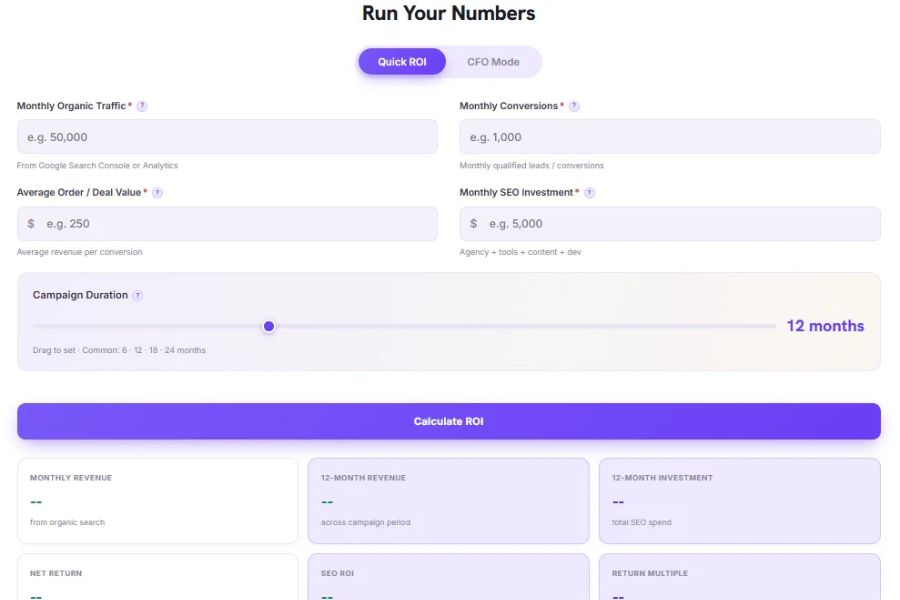Click the 'Return Multiple' card label
Image resolution: width=900 pixels, height=600 pixels.
click(650, 574)
